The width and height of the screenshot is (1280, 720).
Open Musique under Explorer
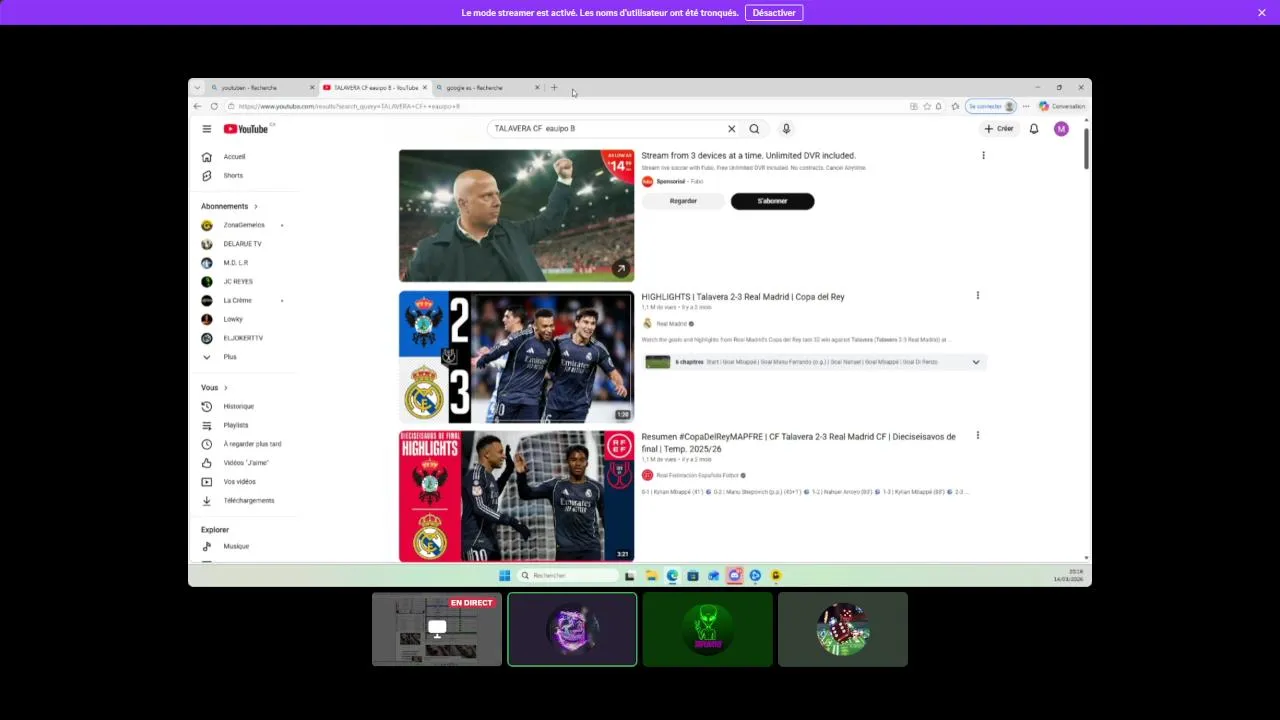click(236, 547)
